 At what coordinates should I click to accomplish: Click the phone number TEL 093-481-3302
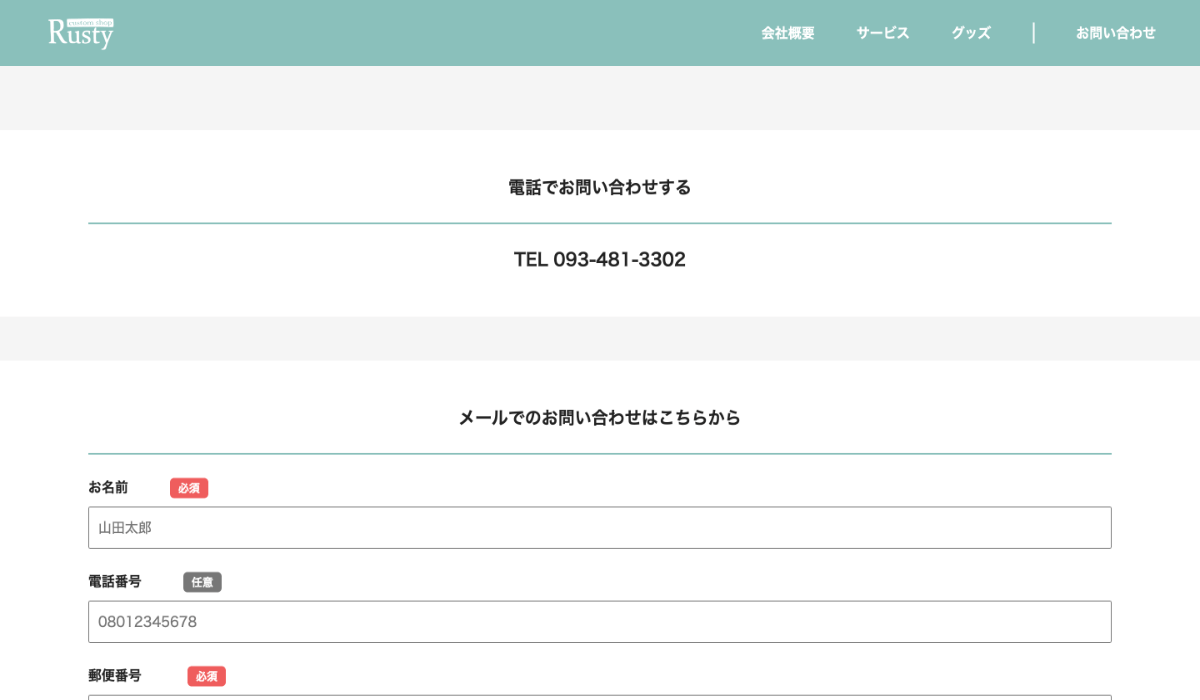(600, 260)
